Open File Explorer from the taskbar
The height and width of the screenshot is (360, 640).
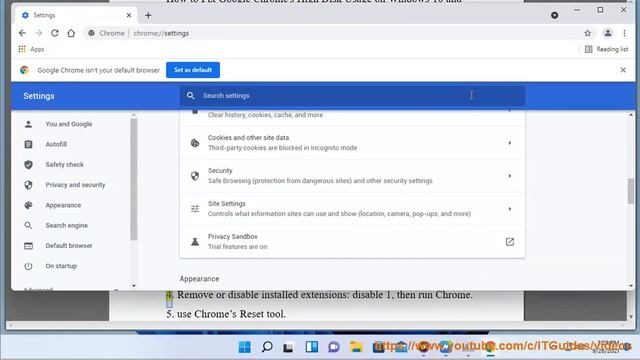pyautogui.click(x=356, y=347)
